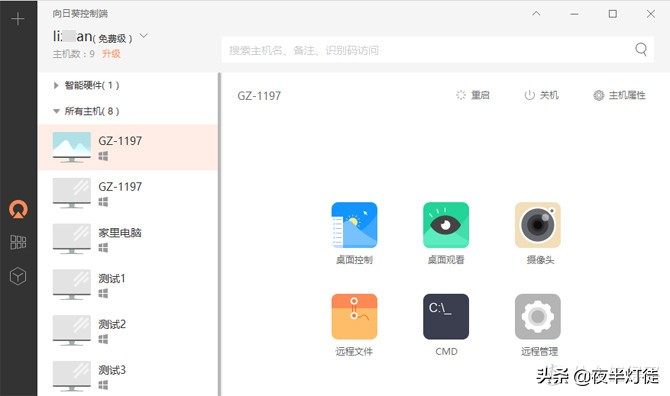Close the Sunflower window

[x=650, y=14]
